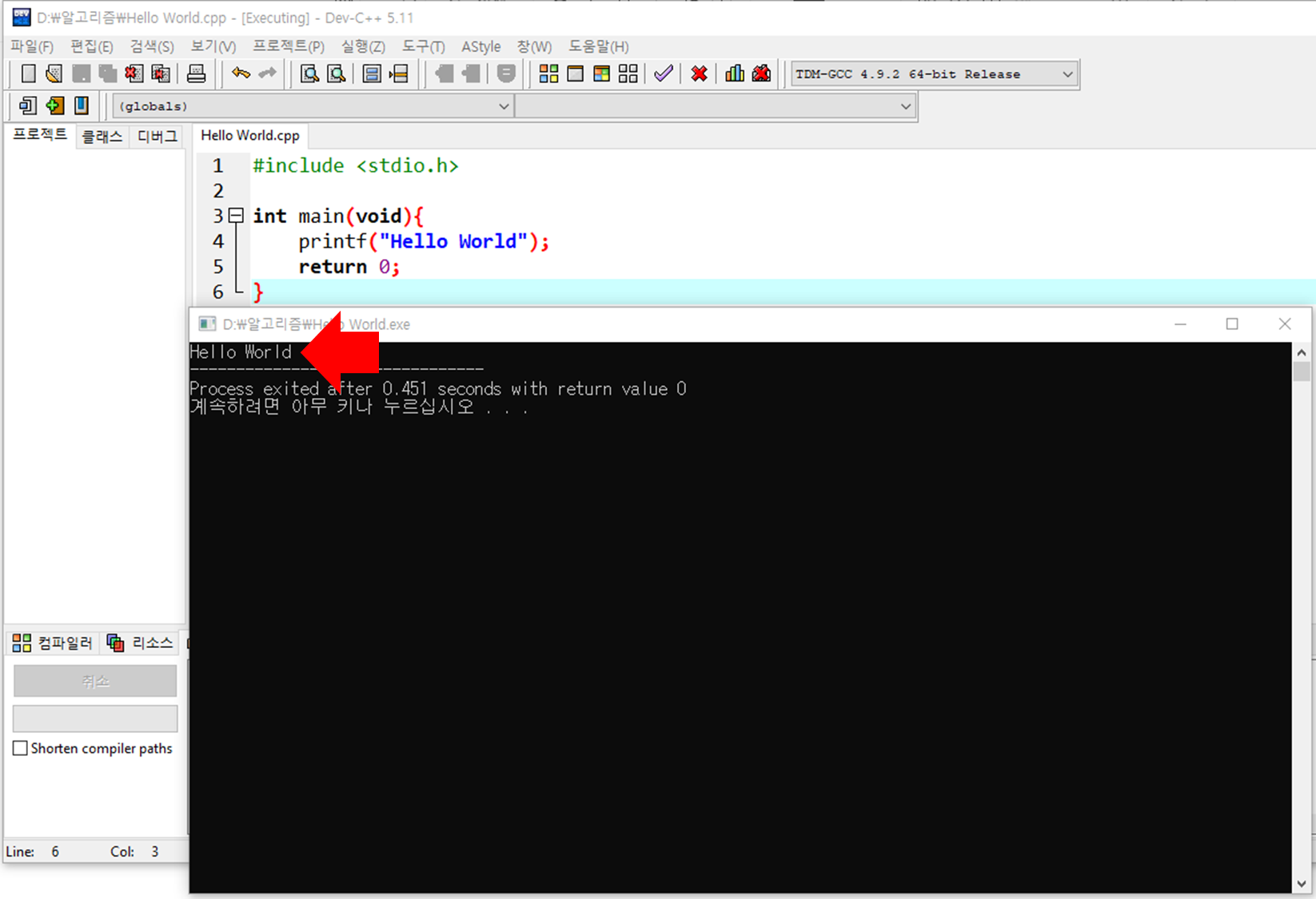Close the current file via toolbar icon
Screen dimensions: 1316x899
click(134, 74)
